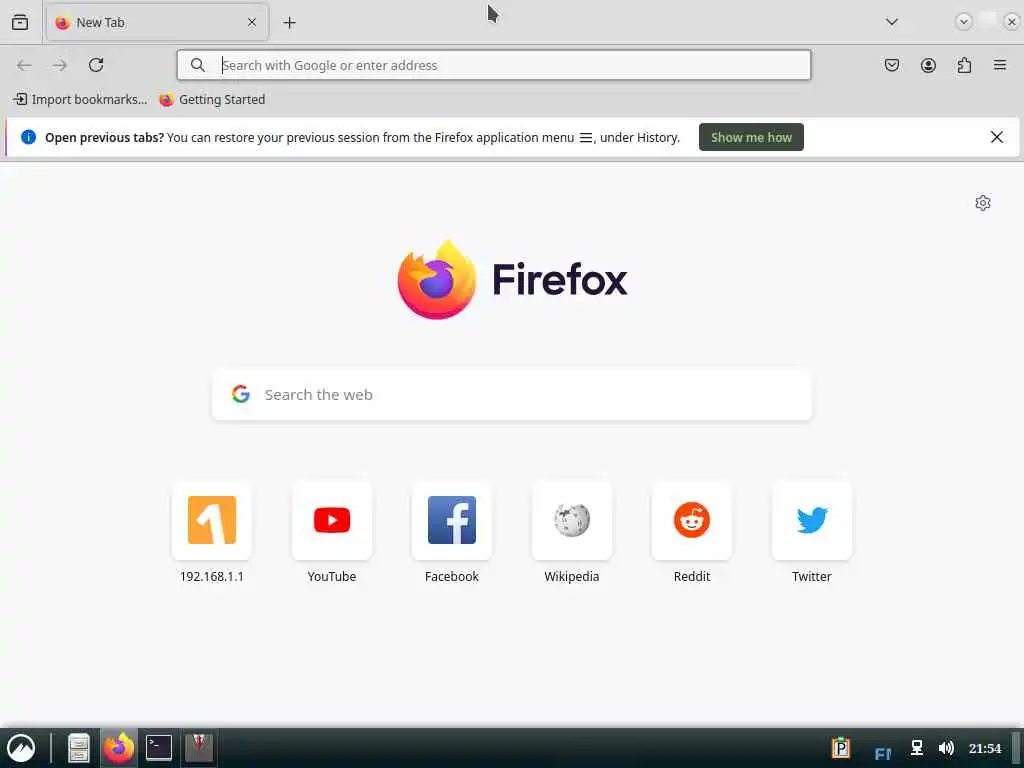Expand the list all tabs chevron
This screenshot has height=768, width=1024.
891,22
